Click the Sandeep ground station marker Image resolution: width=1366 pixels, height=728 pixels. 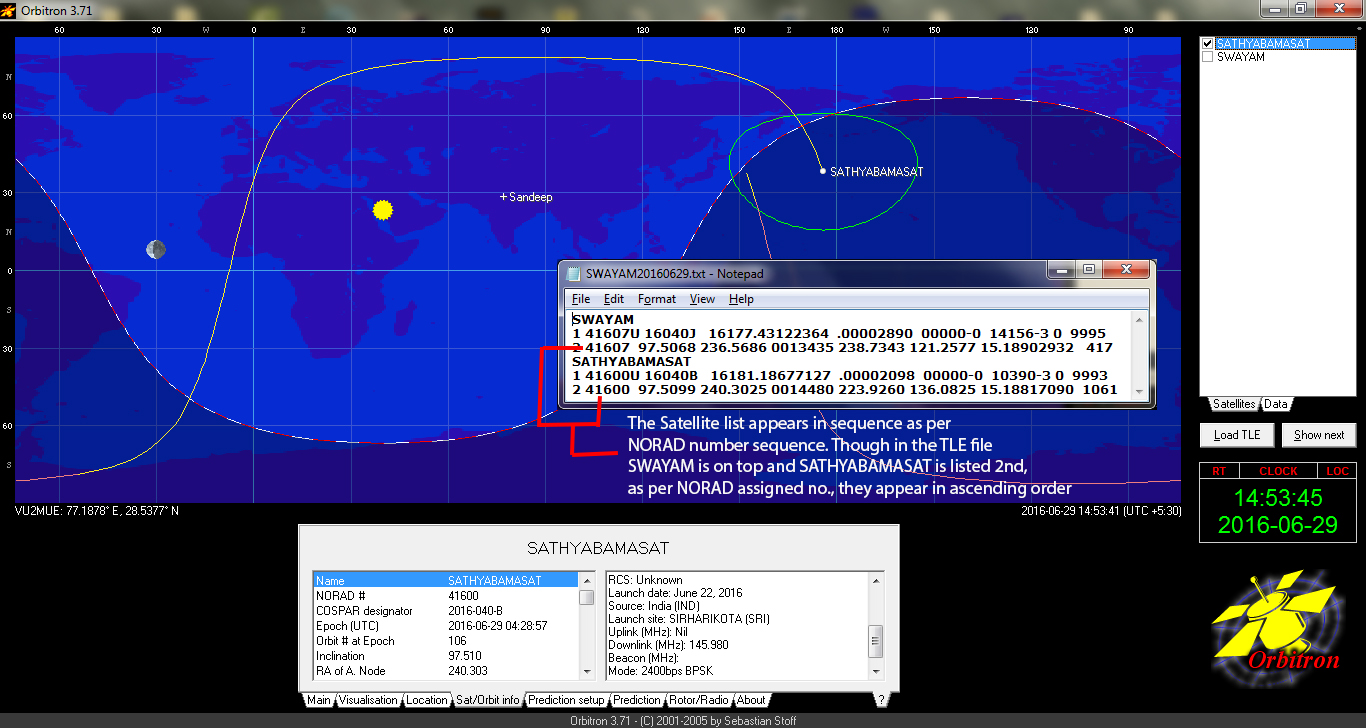[504, 197]
